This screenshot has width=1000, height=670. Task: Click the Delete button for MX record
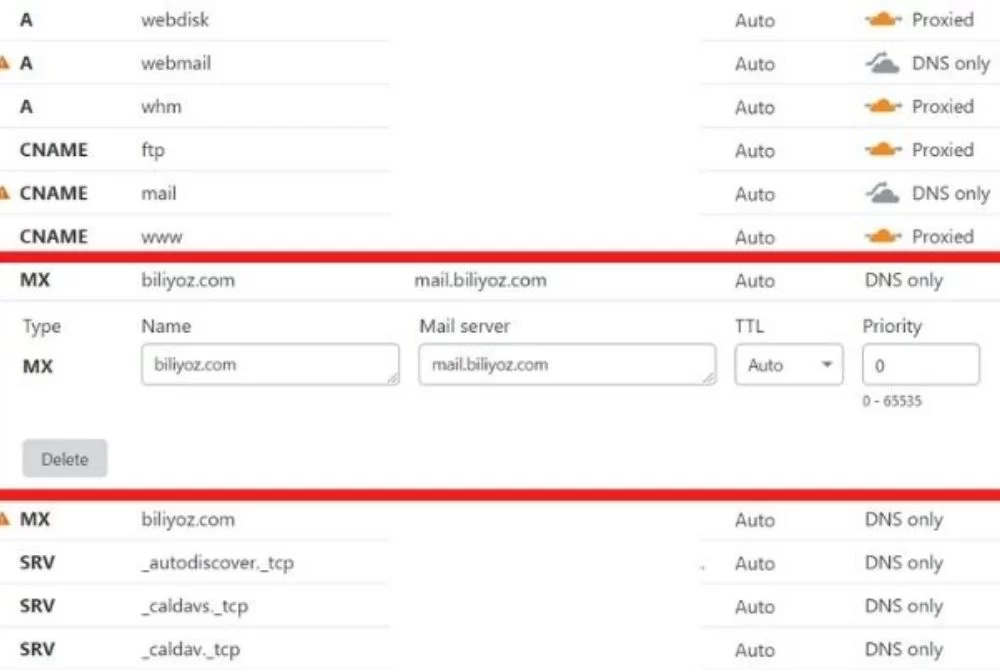point(64,458)
